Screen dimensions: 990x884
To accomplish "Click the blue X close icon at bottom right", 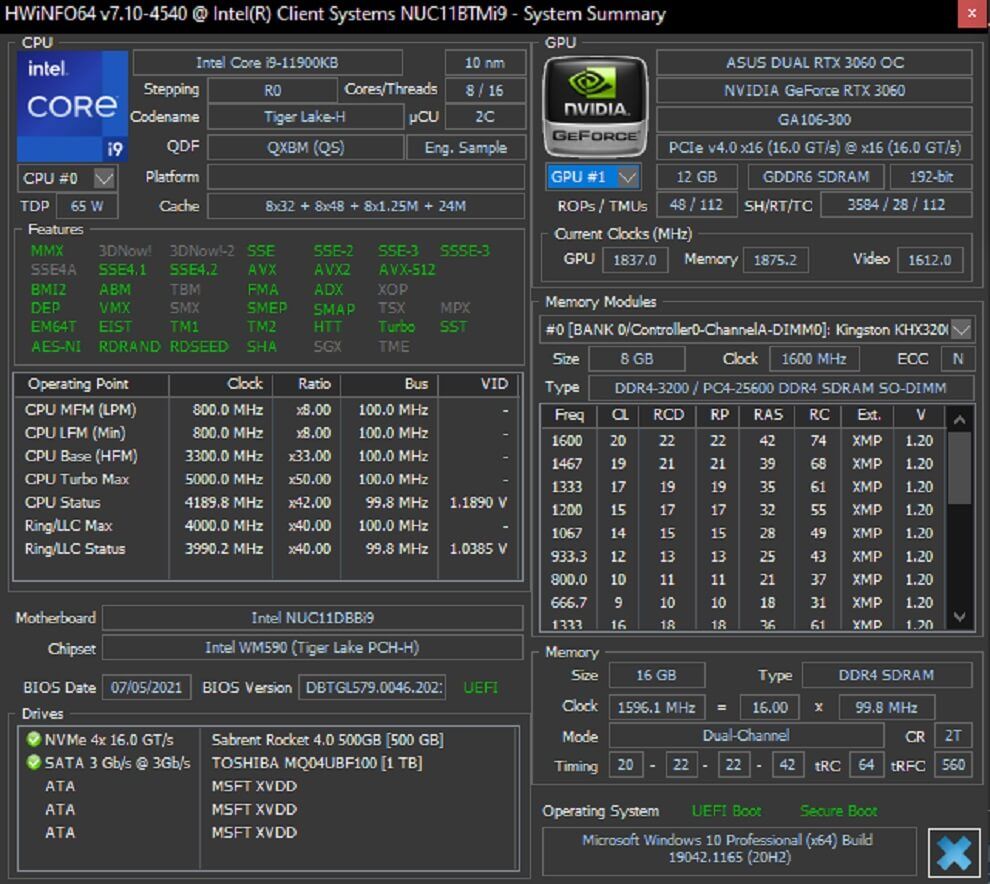I will pyautogui.click(x=954, y=852).
